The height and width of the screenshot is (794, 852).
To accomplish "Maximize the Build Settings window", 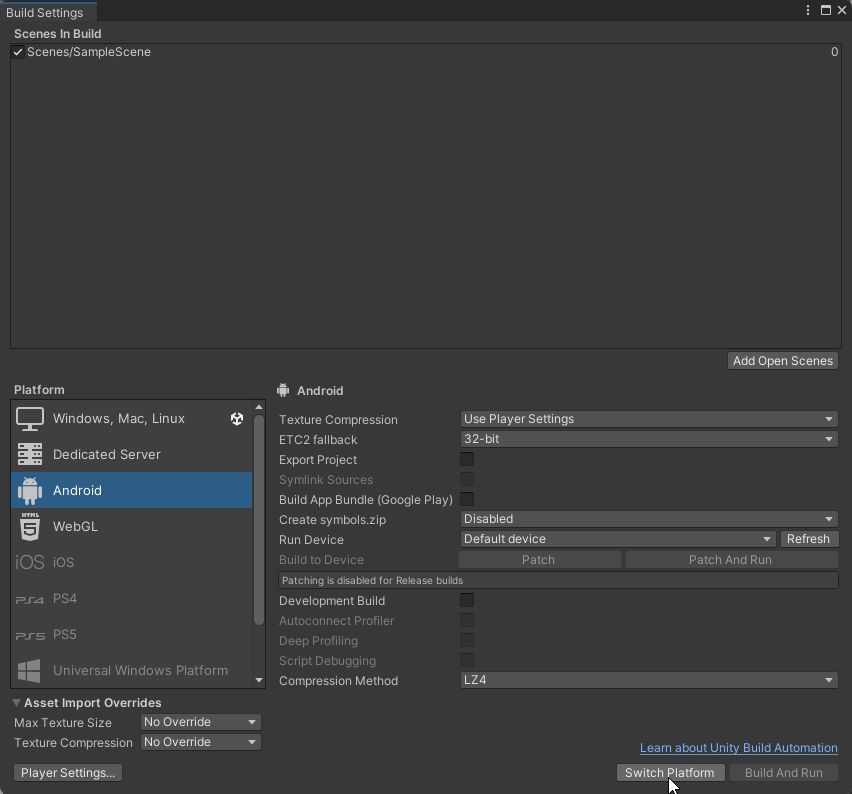I will tap(825, 10).
